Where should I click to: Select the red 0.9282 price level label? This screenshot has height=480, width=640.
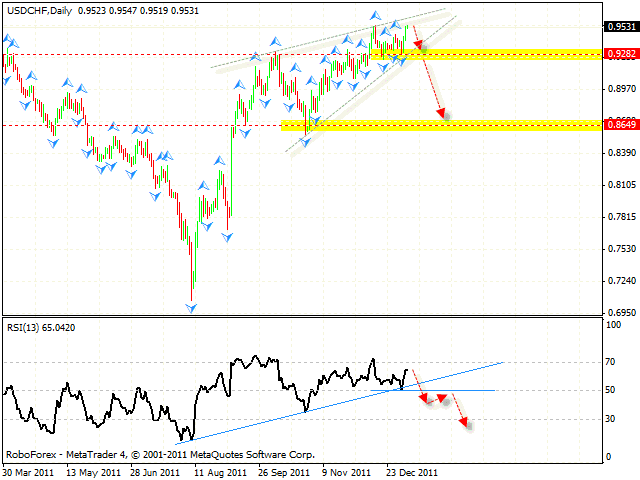[x=619, y=54]
